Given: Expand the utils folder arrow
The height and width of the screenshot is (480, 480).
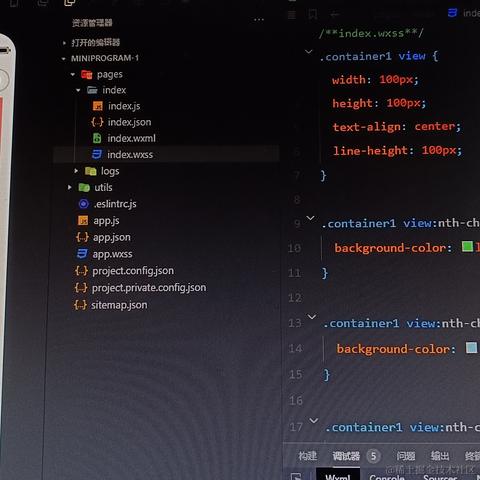Looking at the screenshot, I should click(69, 187).
